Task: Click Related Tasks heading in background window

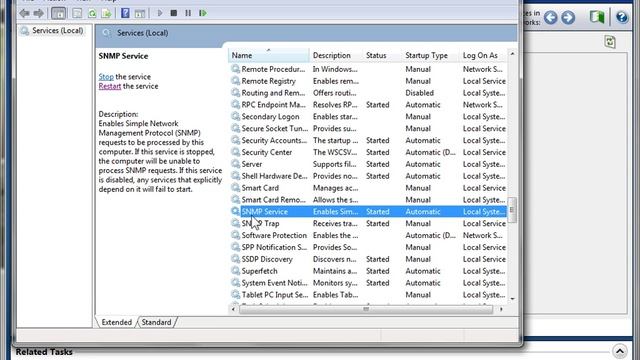Action: coord(44,351)
